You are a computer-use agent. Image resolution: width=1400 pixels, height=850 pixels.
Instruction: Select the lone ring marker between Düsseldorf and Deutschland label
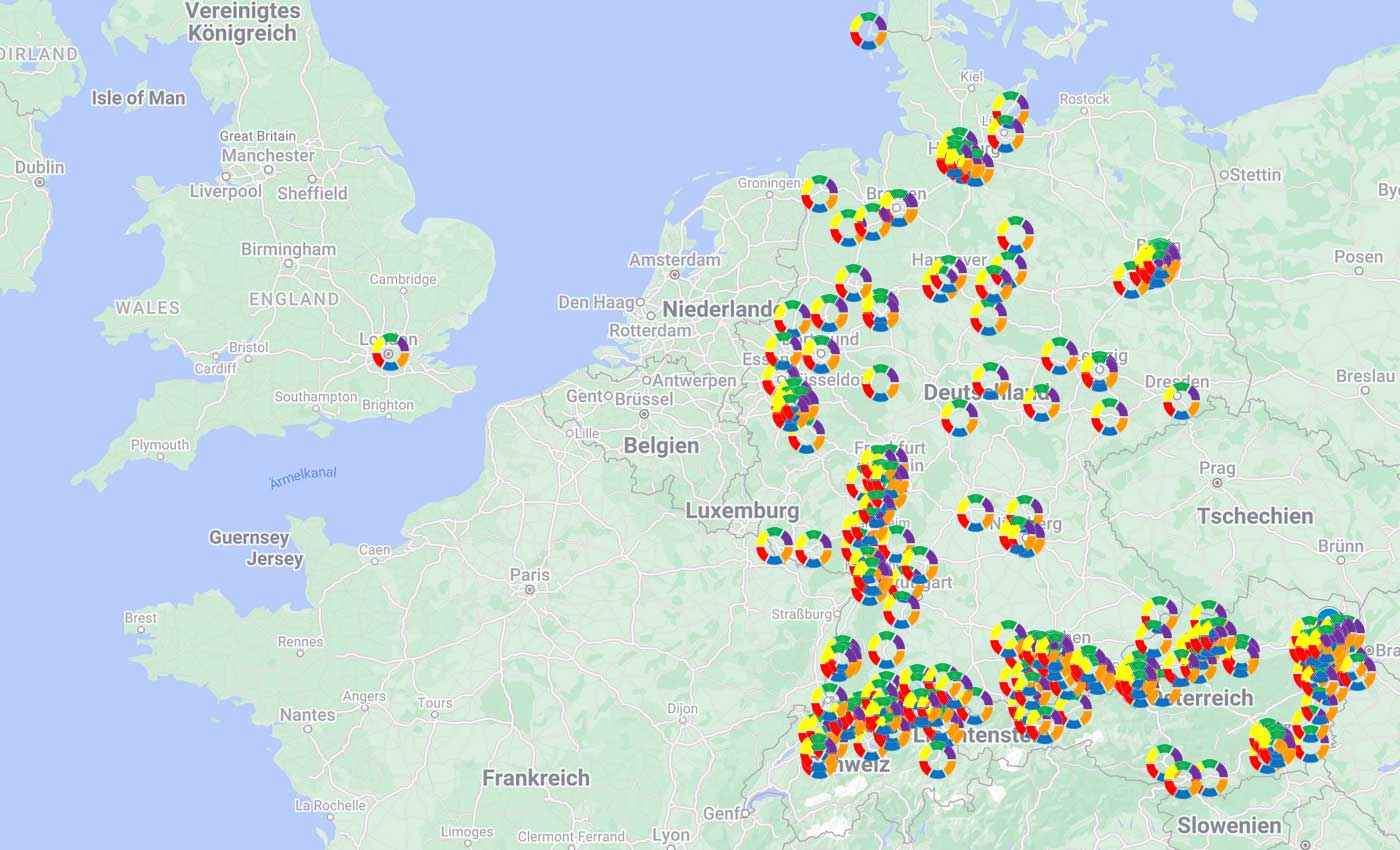point(880,382)
